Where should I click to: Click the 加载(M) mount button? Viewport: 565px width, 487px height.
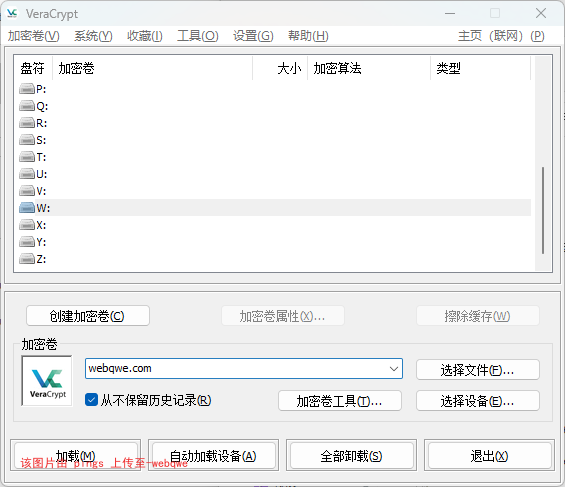pos(76,456)
